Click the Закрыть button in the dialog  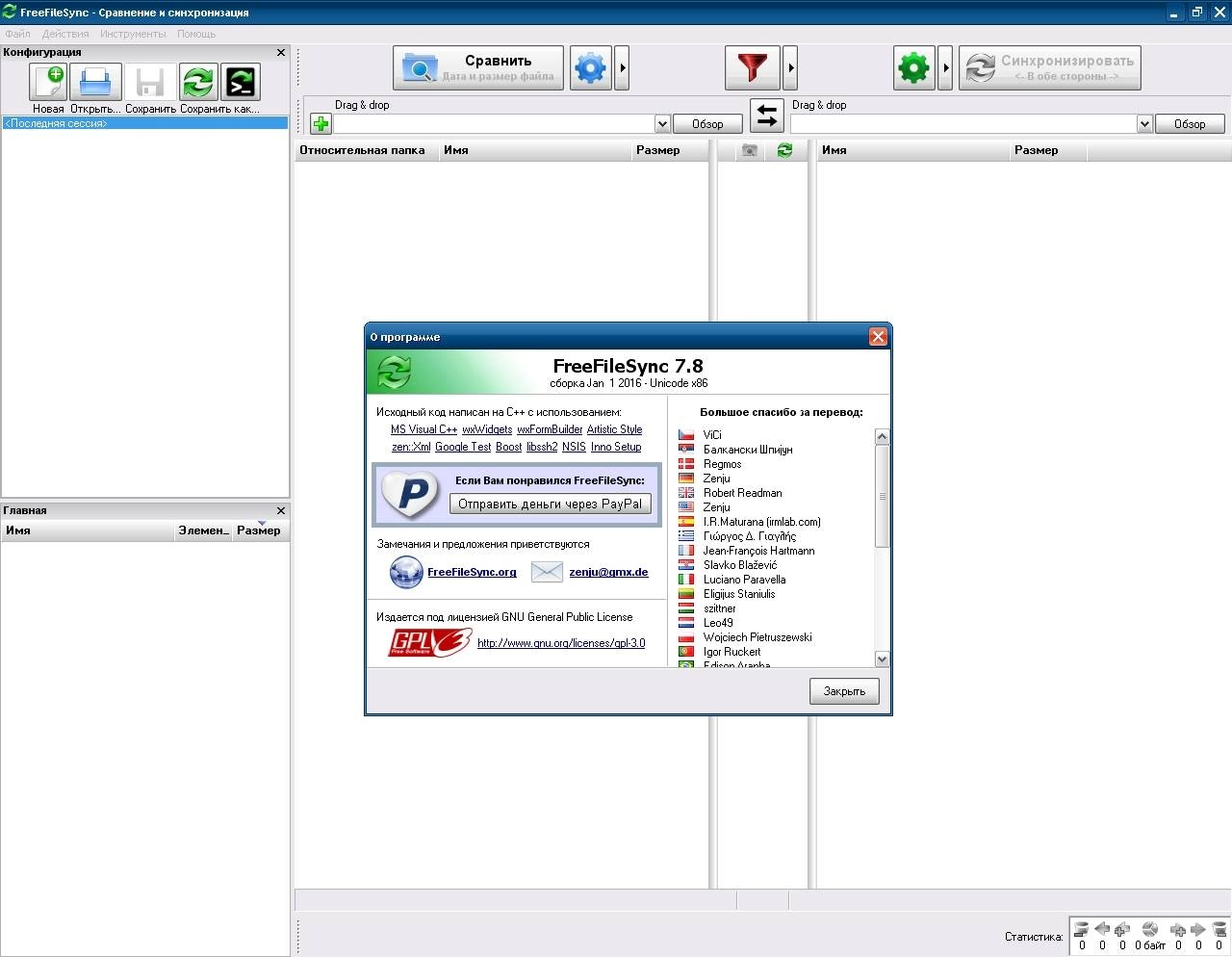(x=844, y=691)
